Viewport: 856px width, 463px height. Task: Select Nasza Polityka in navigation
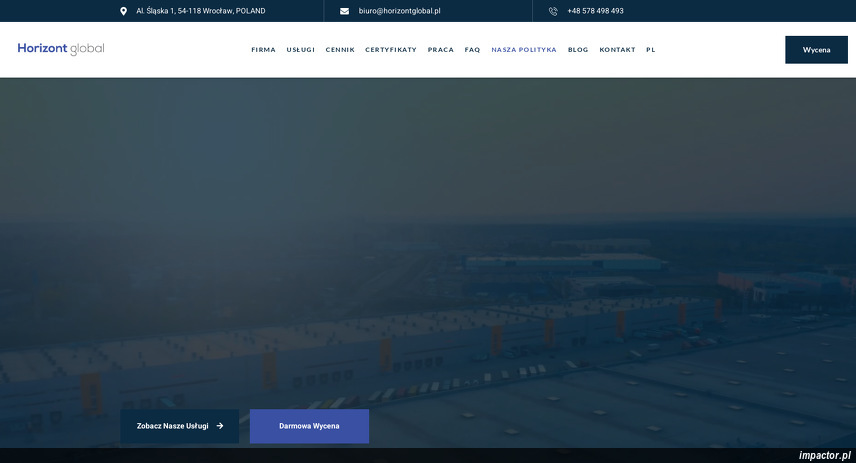click(524, 49)
